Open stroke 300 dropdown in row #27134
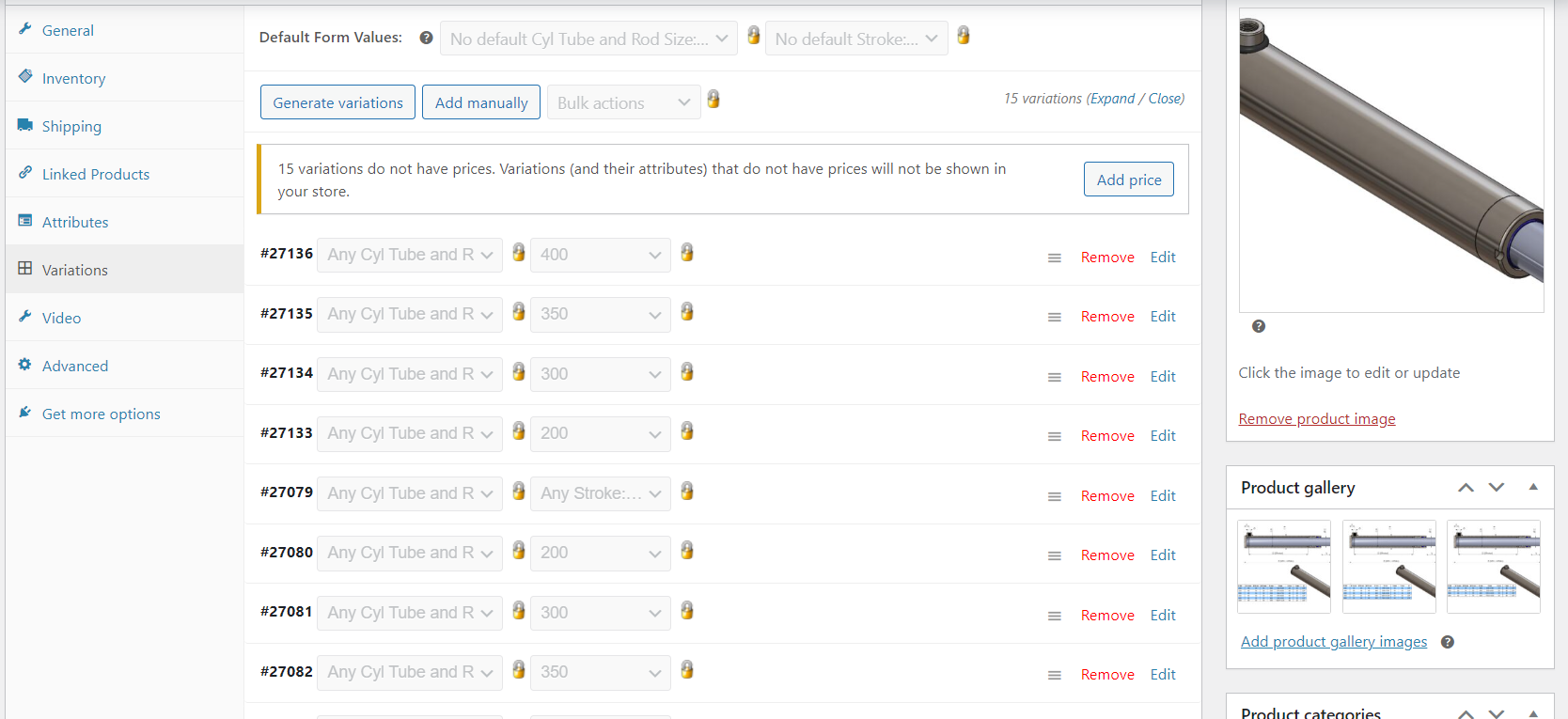This screenshot has height=719, width=1568. click(601, 374)
